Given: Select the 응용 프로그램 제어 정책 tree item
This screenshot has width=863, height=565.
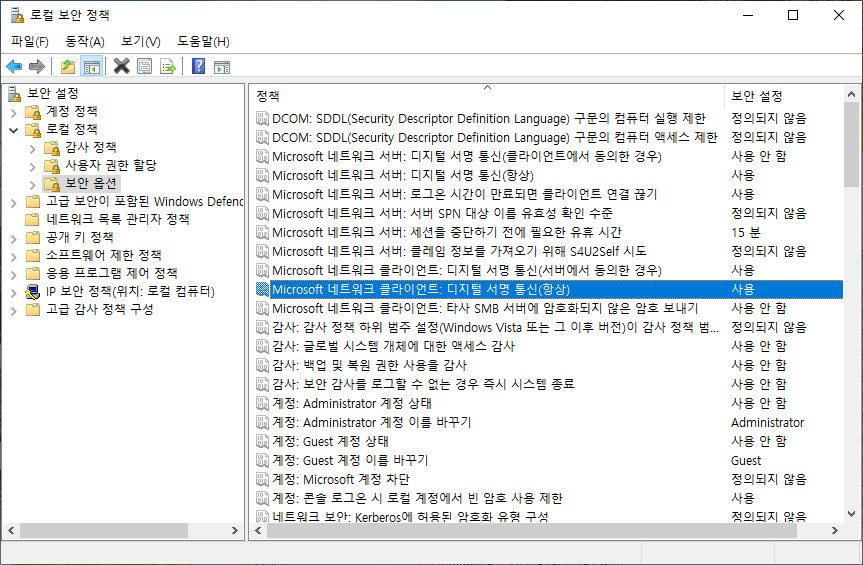Looking at the screenshot, I should [x=111, y=273].
